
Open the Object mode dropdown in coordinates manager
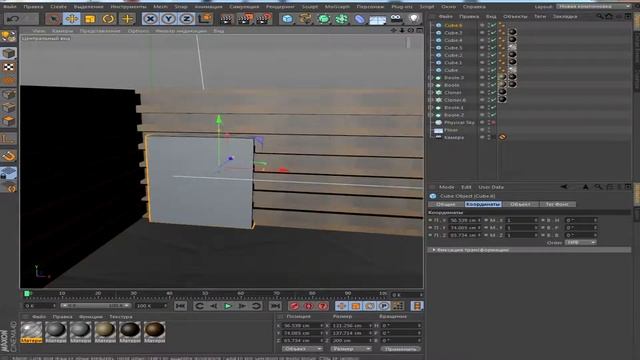pyautogui.click(x=302, y=349)
